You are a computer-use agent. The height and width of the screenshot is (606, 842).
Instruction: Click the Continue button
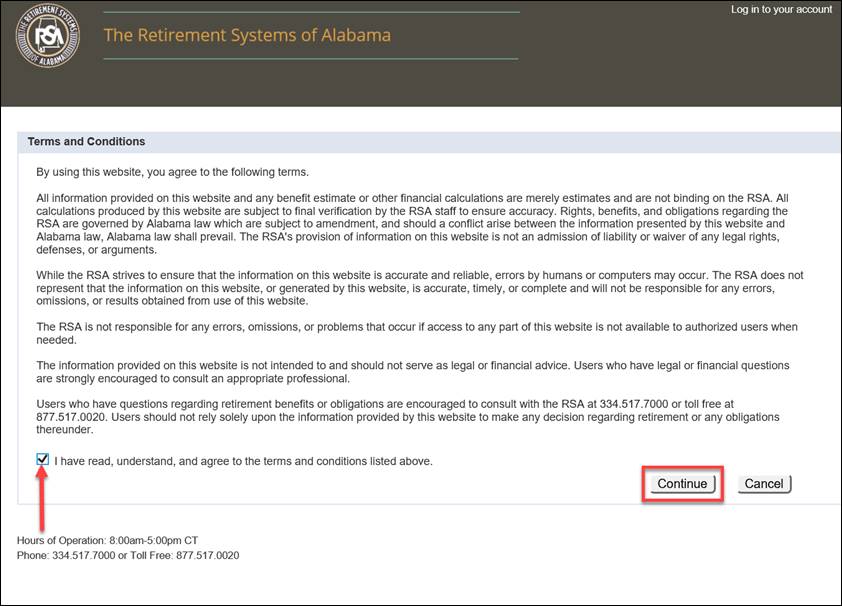683,484
